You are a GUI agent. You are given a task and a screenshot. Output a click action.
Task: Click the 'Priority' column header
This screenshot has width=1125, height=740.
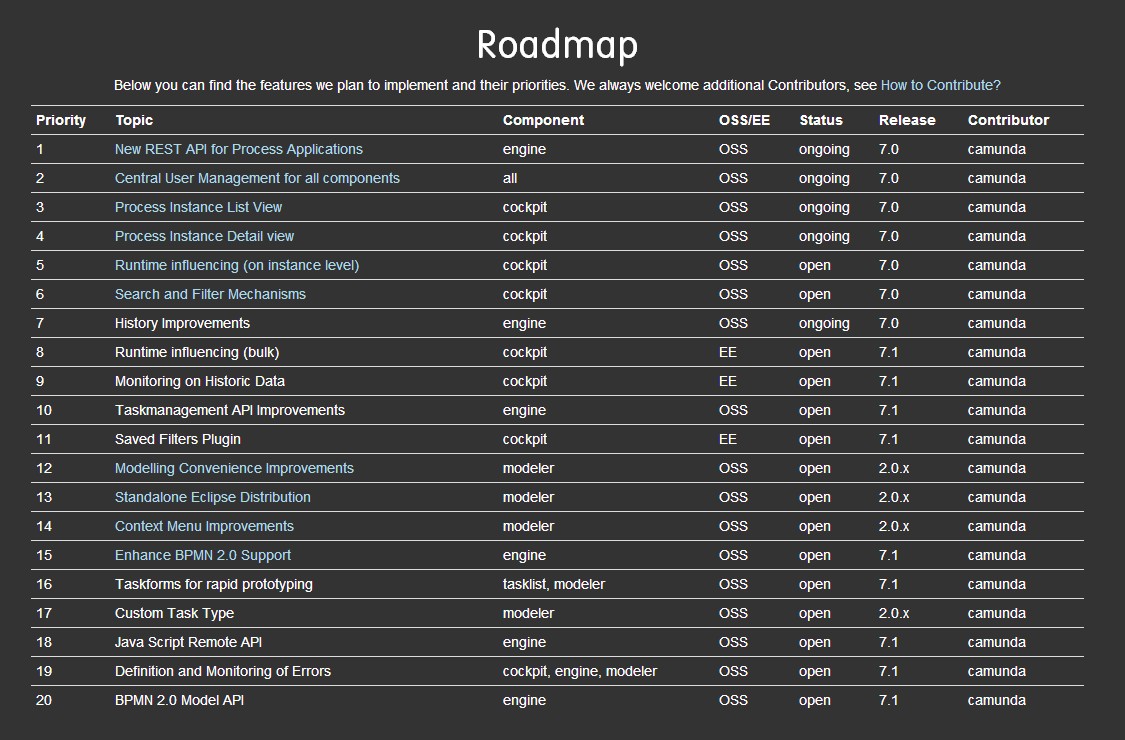(x=61, y=120)
